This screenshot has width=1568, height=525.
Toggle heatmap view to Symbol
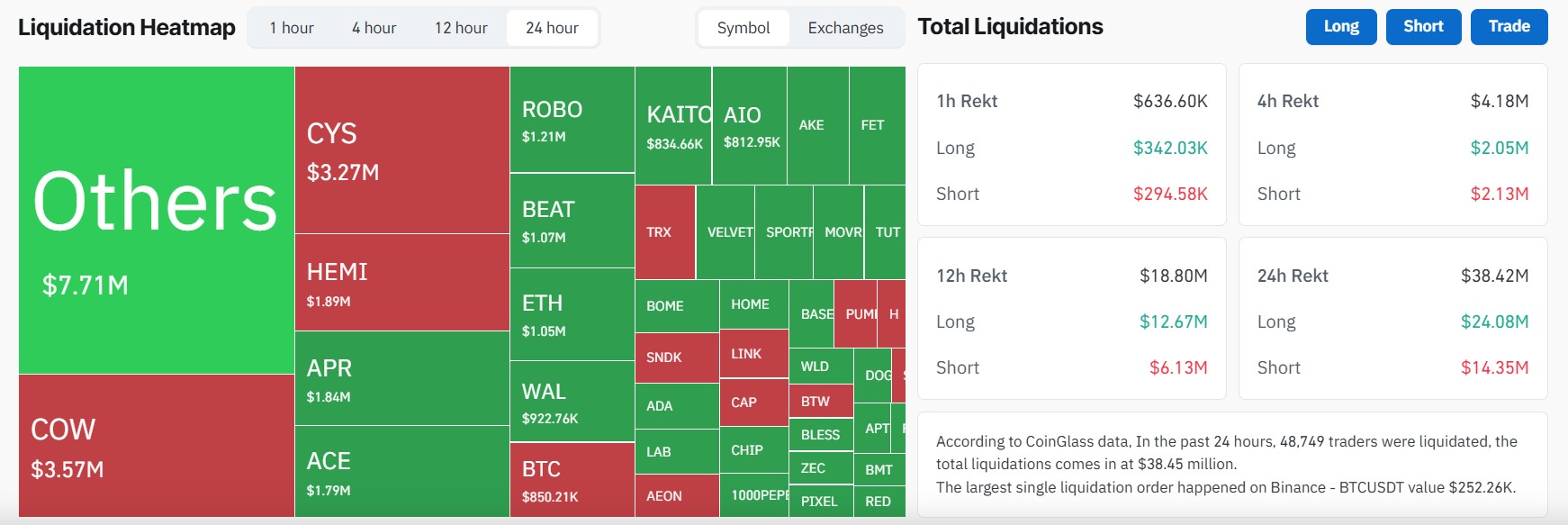pos(743,28)
